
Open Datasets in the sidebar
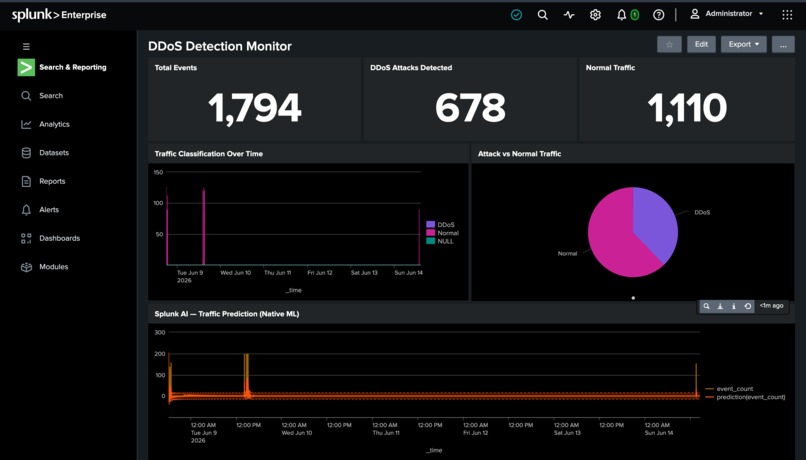pyautogui.click(x=54, y=153)
